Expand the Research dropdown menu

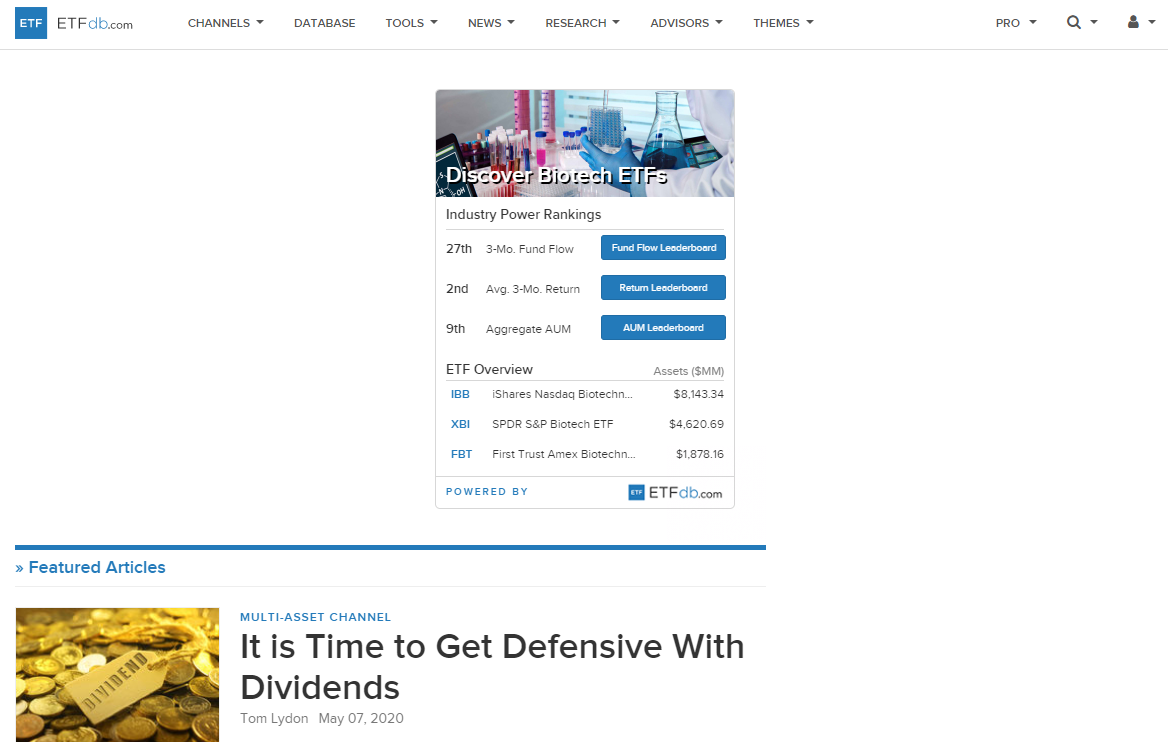pos(583,23)
